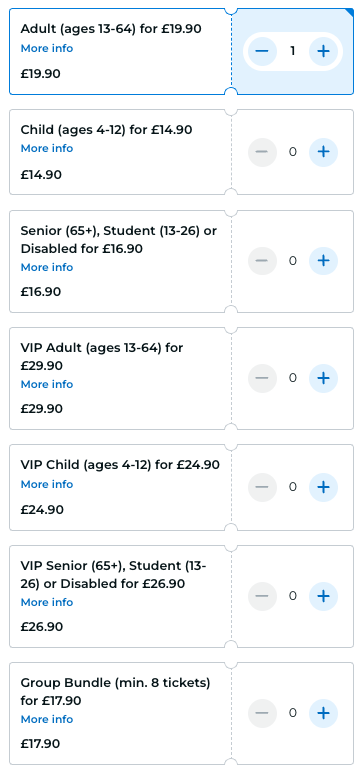Click the minus button for VIP Adult tickets
364x776 pixels.
[x=262, y=378]
